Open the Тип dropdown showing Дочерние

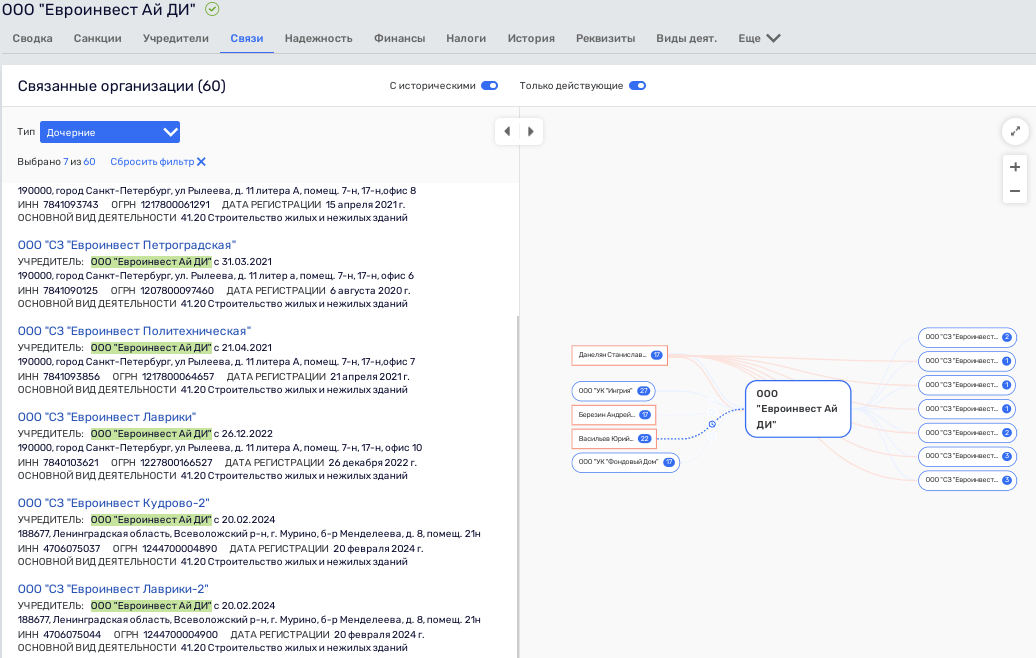click(110, 132)
